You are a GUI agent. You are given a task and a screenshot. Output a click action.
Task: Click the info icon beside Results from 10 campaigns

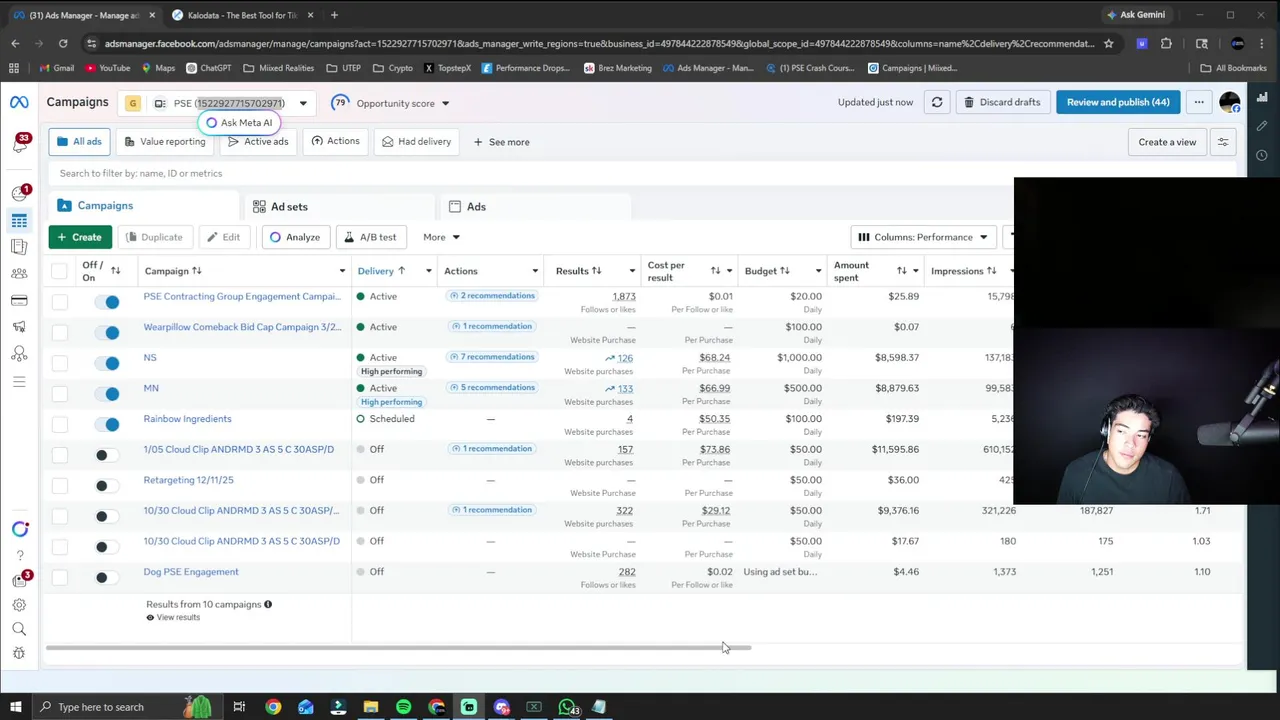(x=268, y=604)
